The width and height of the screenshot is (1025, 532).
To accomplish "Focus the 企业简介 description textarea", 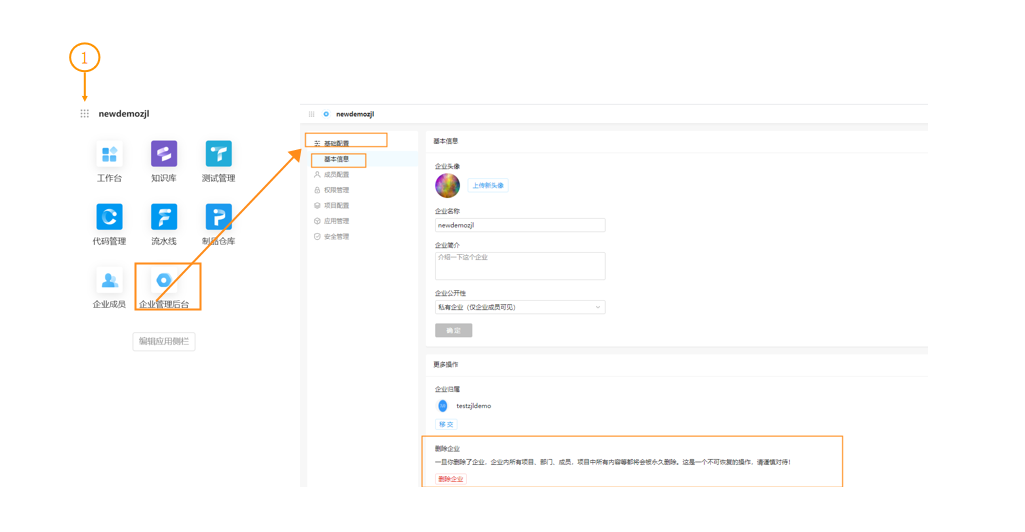I will (520, 266).
